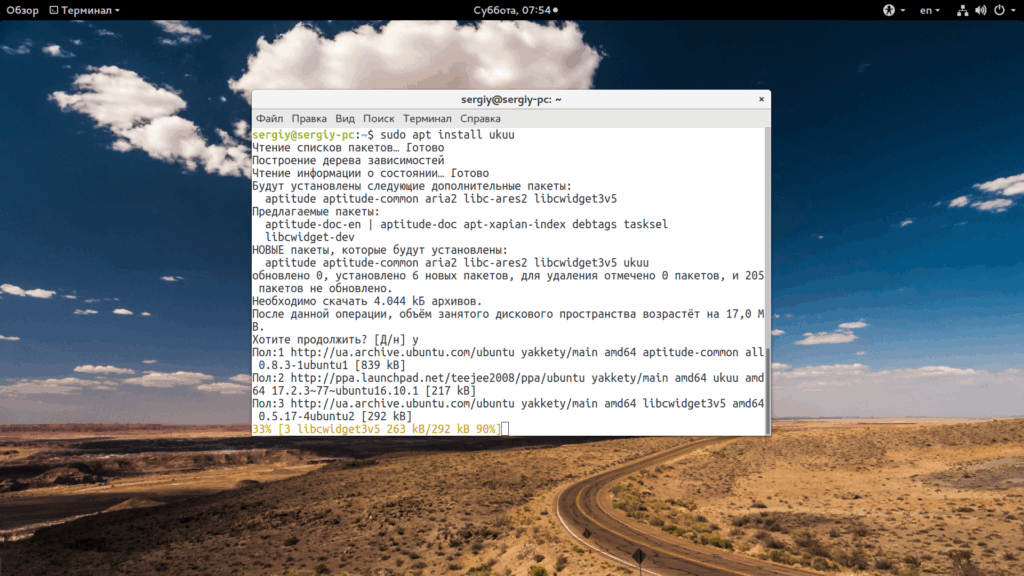Click the text 0.8.3-1ubuntu1 [839 kB]

coord(332,365)
